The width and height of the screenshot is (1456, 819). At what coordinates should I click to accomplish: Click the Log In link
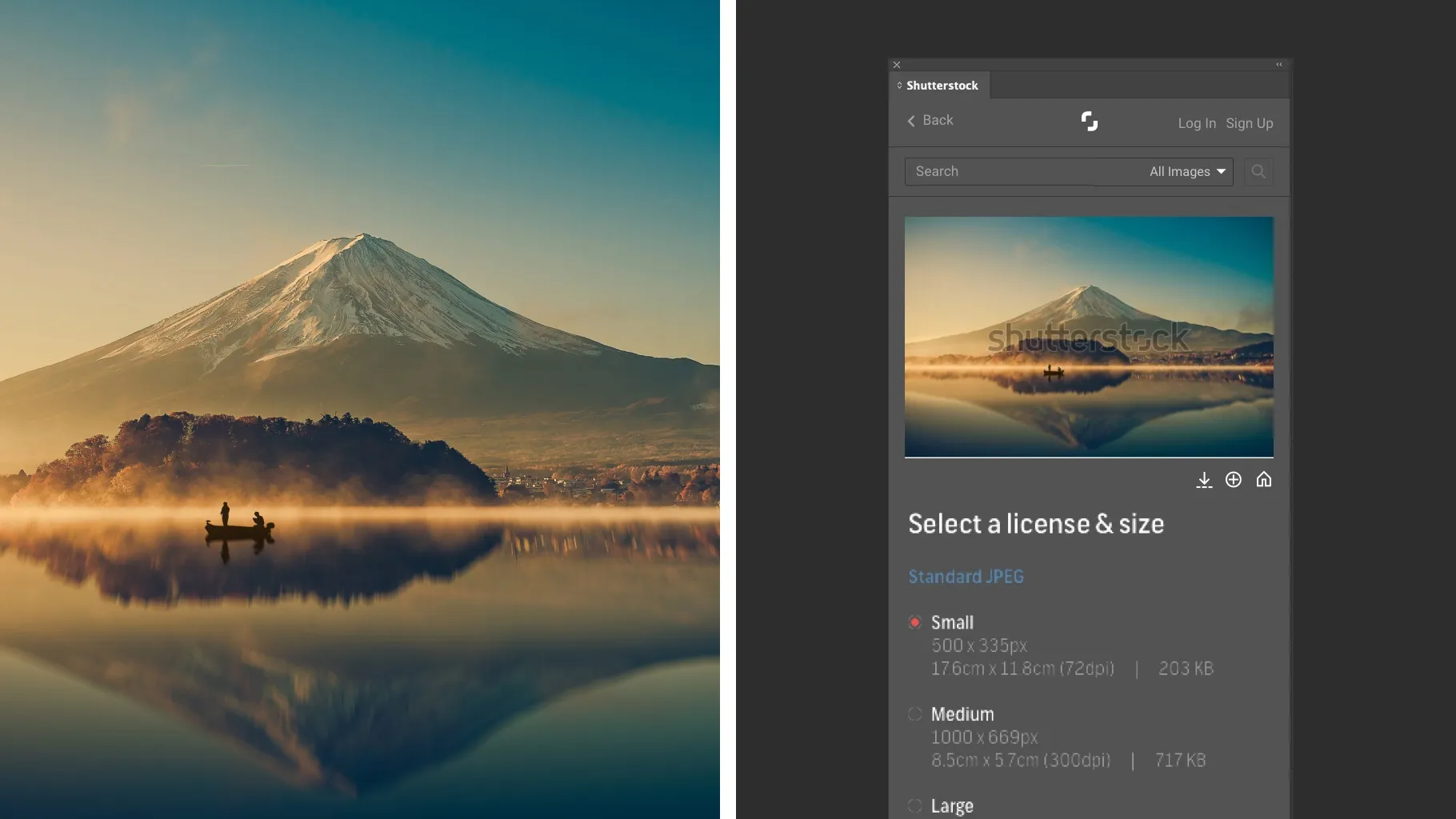click(1197, 123)
